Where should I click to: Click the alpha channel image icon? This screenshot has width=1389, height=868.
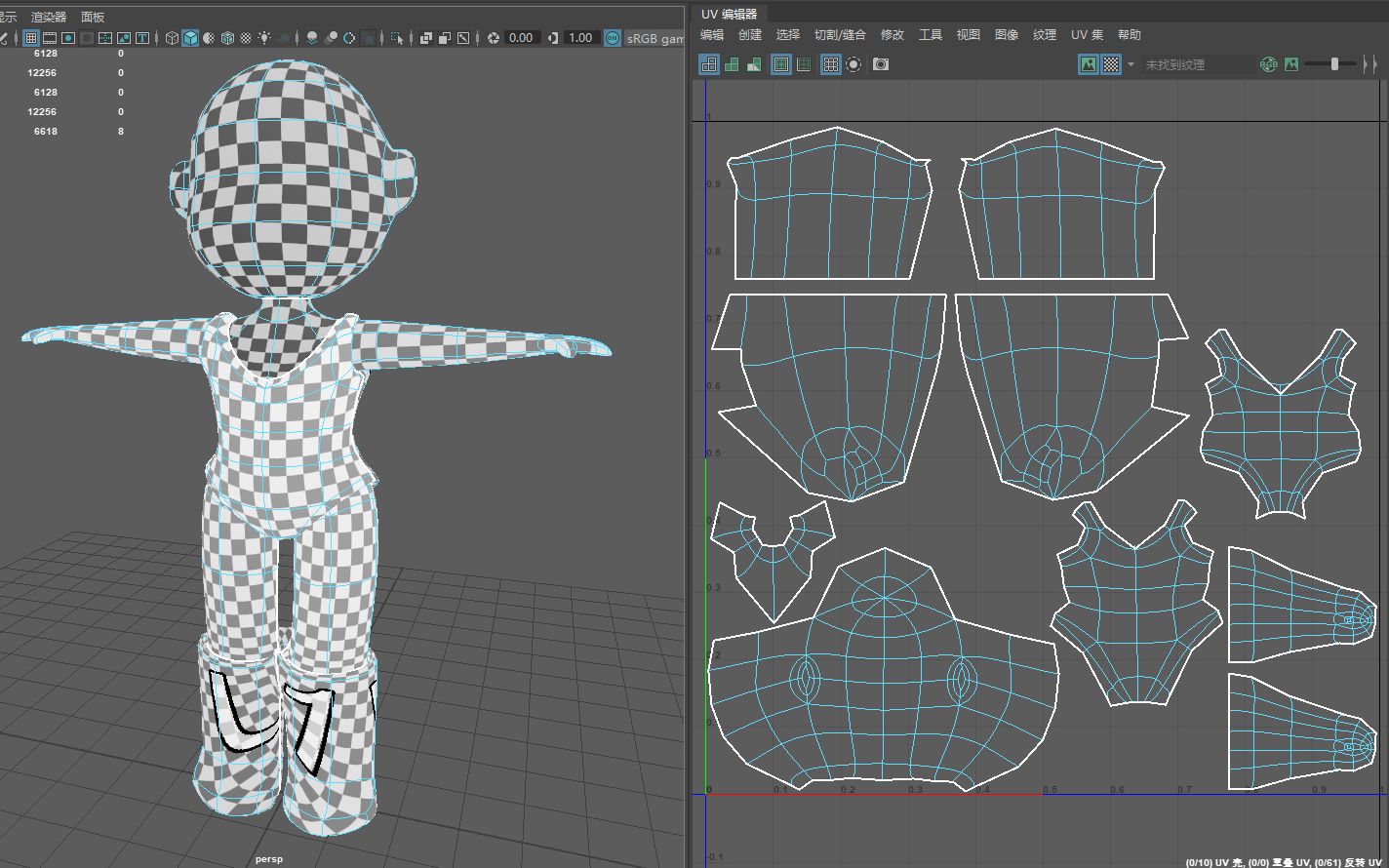click(1291, 64)
